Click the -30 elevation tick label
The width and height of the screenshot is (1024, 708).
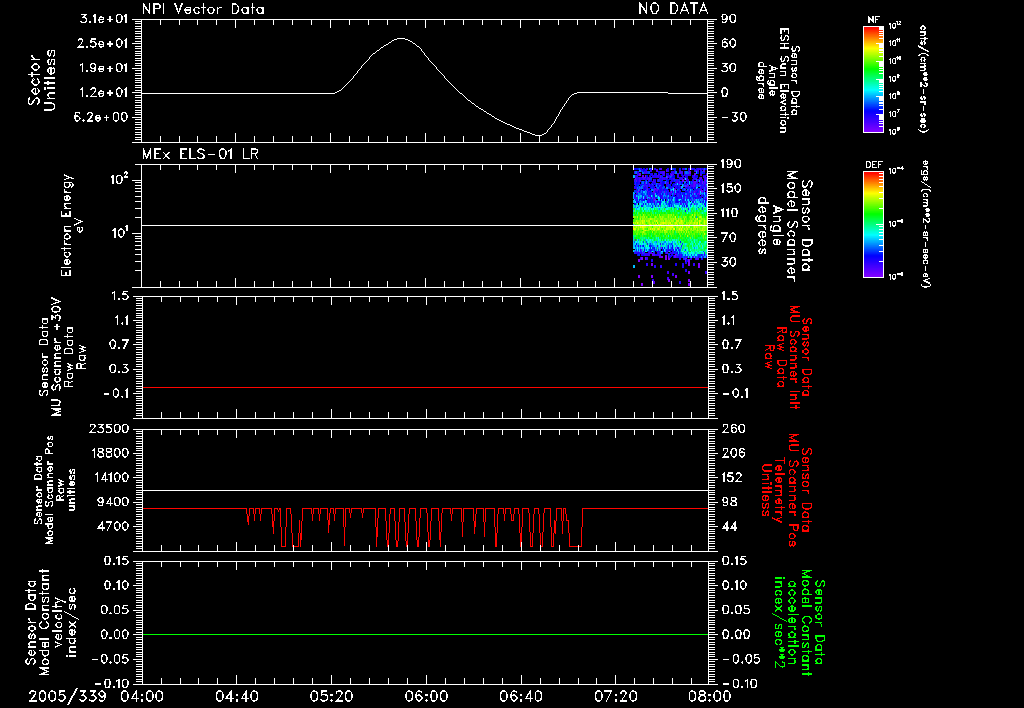(x=734, y=117)
